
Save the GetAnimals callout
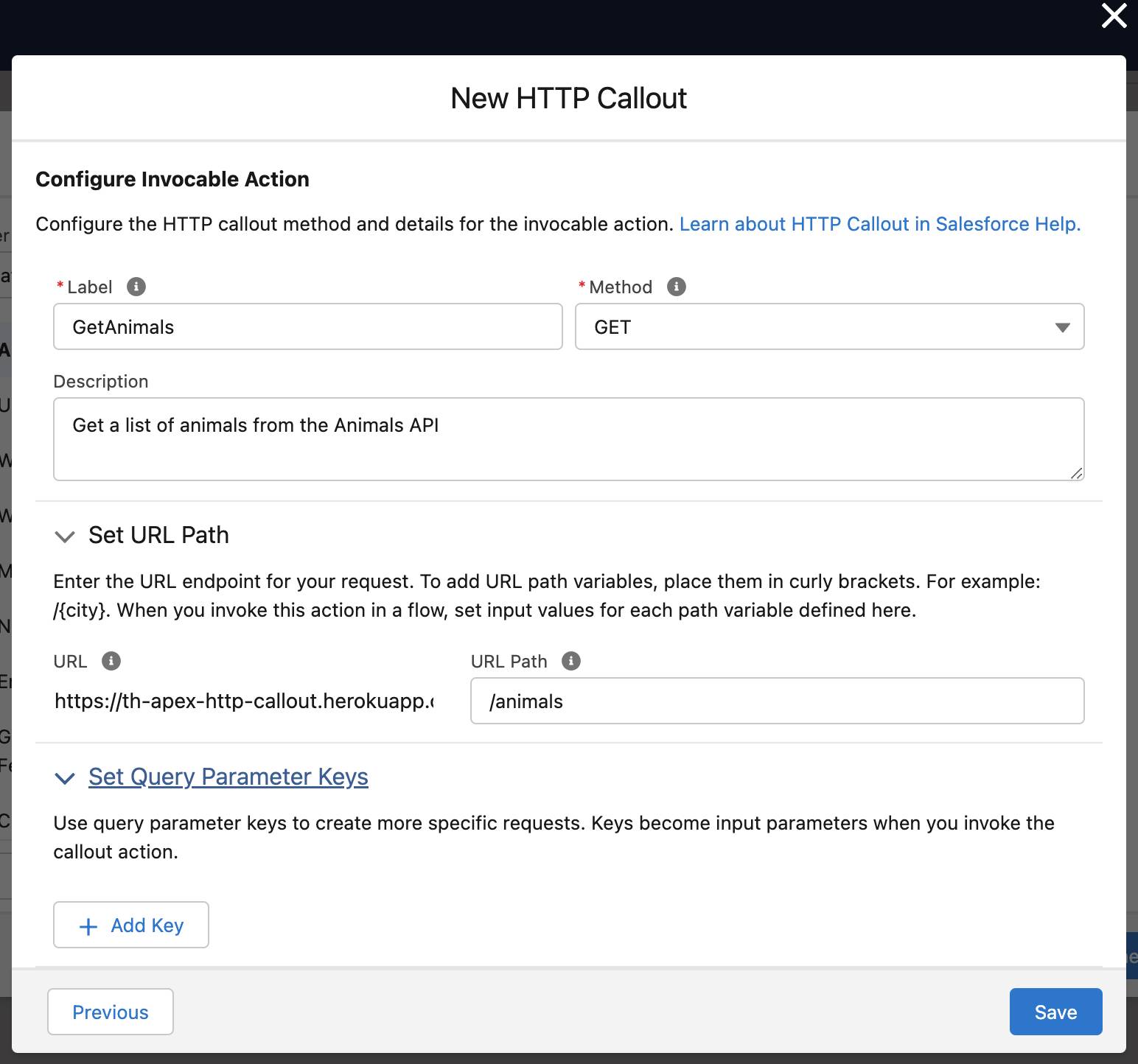click(1055, 1012)
